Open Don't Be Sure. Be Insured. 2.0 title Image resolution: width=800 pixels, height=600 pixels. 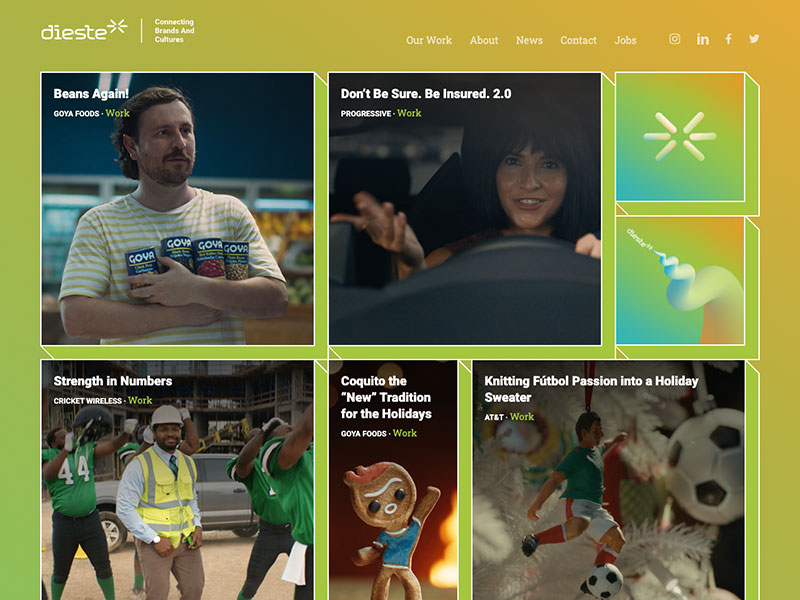point(426,94)
